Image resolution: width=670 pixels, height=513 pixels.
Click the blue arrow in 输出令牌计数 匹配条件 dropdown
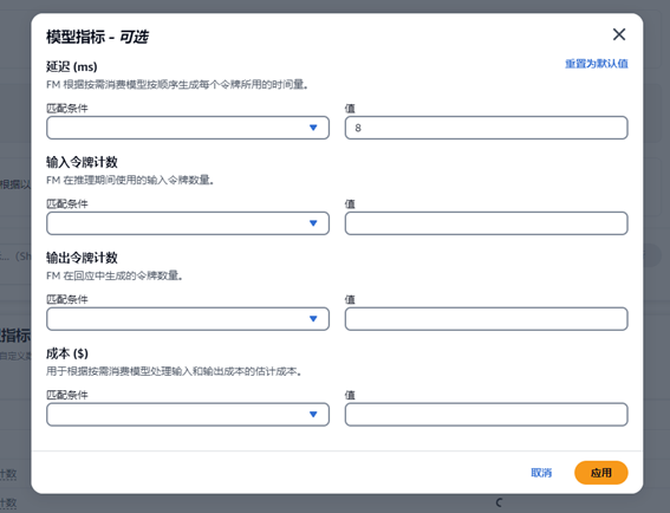pyautogui.click(x=313, y=319)
